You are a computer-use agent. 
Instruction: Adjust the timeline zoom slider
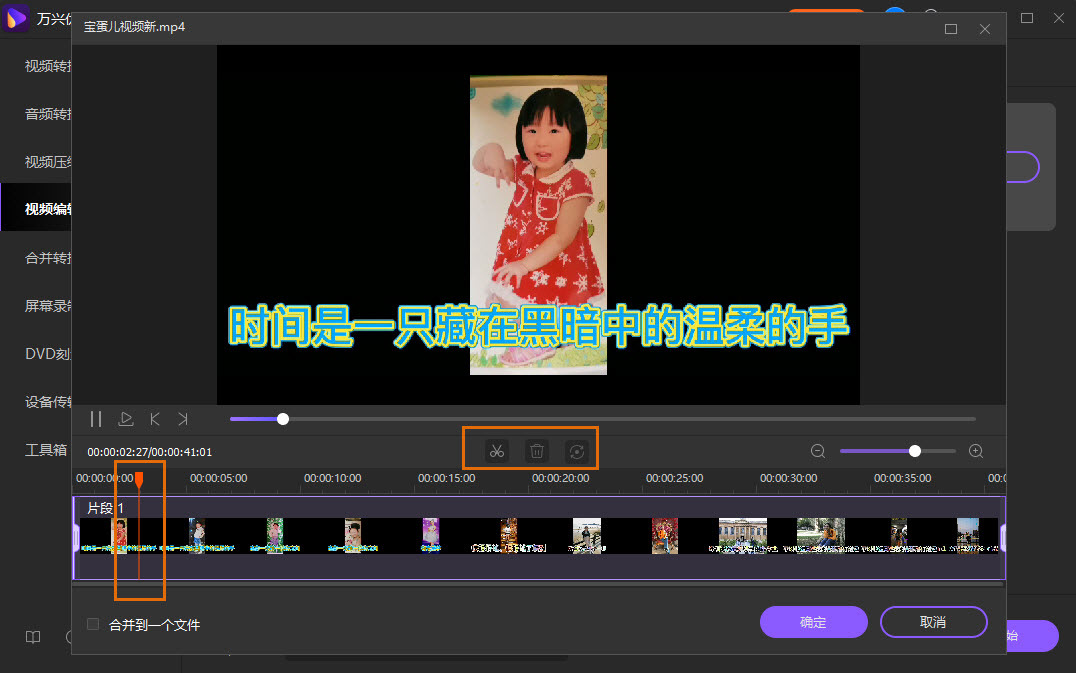click(x=914, y=451)
